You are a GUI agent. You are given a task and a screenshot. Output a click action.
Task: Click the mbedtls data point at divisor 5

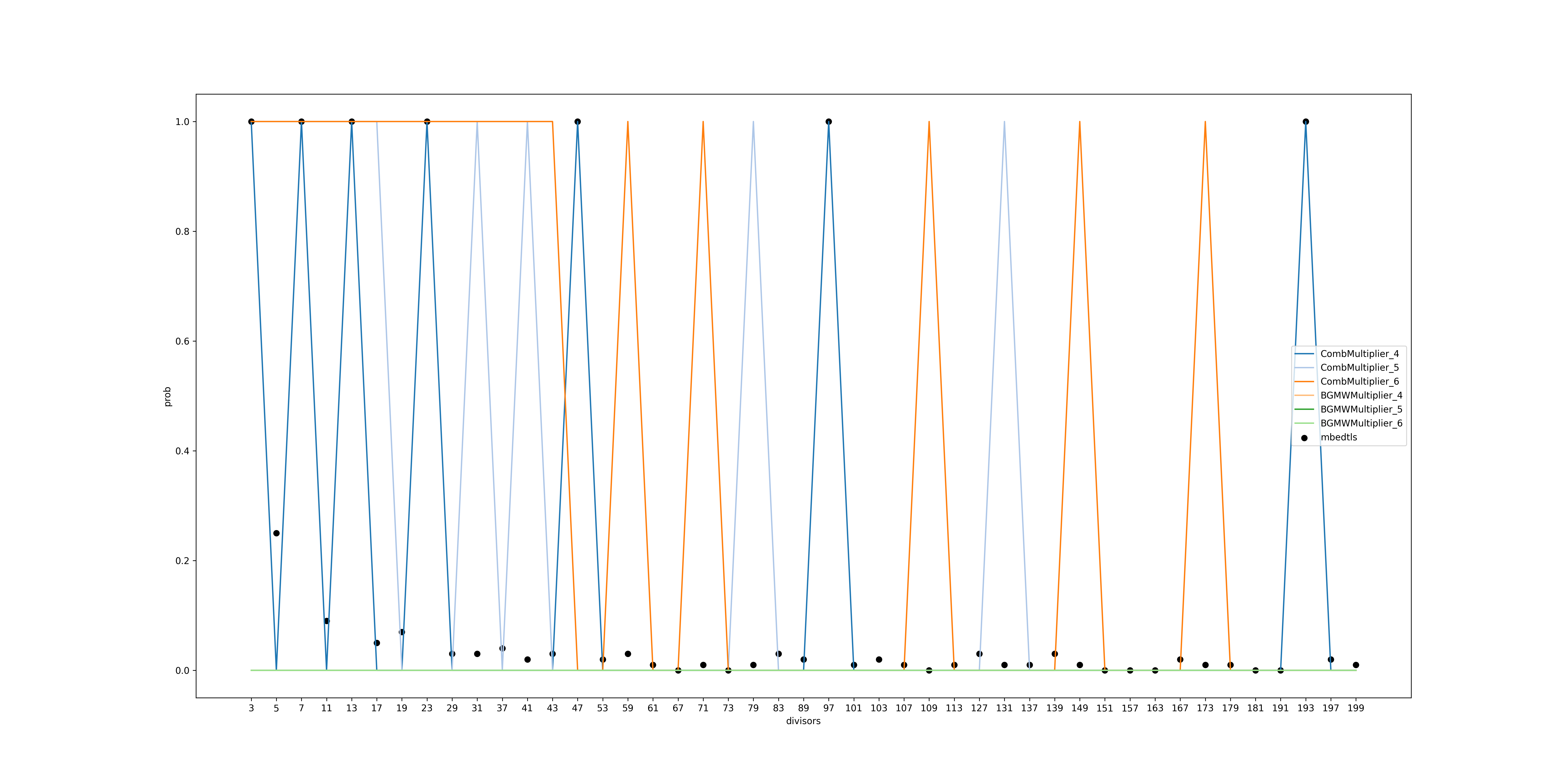[276, 533]
